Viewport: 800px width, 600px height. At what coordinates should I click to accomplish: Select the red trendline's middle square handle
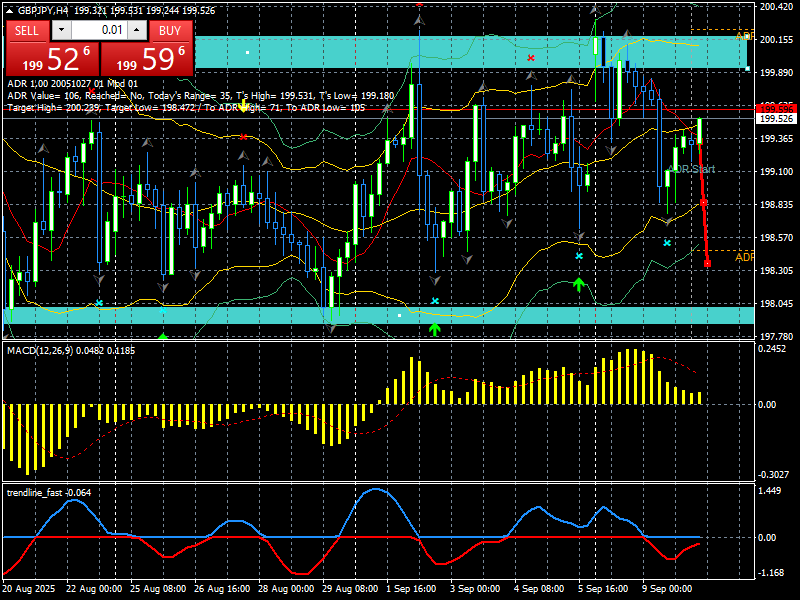[704, 203]
